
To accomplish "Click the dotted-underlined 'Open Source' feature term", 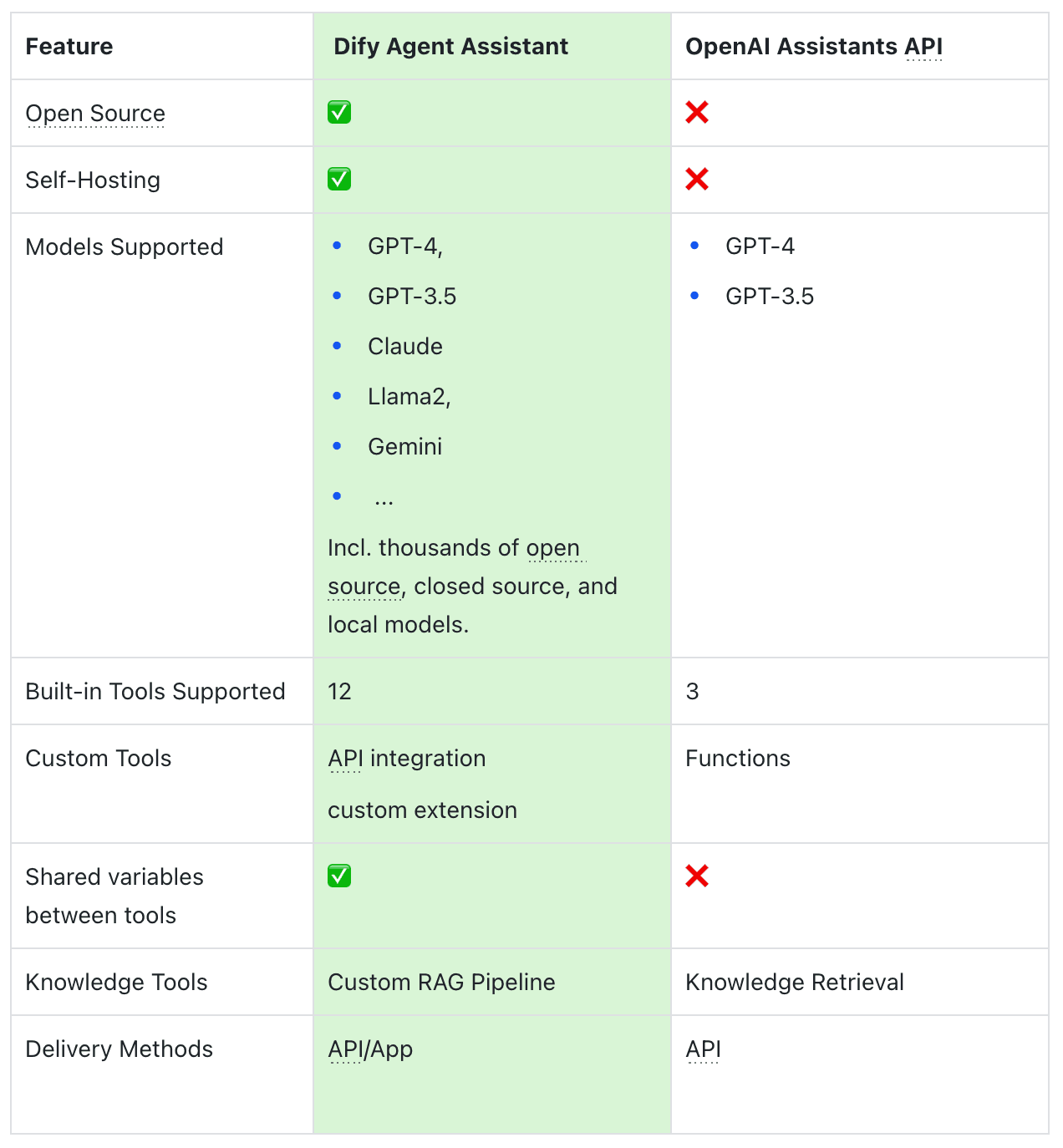I will [x=95, y=114].
